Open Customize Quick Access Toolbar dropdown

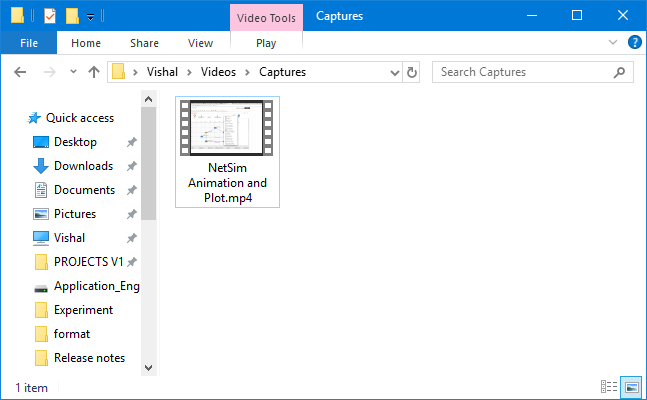pyautogui.click(x=90, y=17)
